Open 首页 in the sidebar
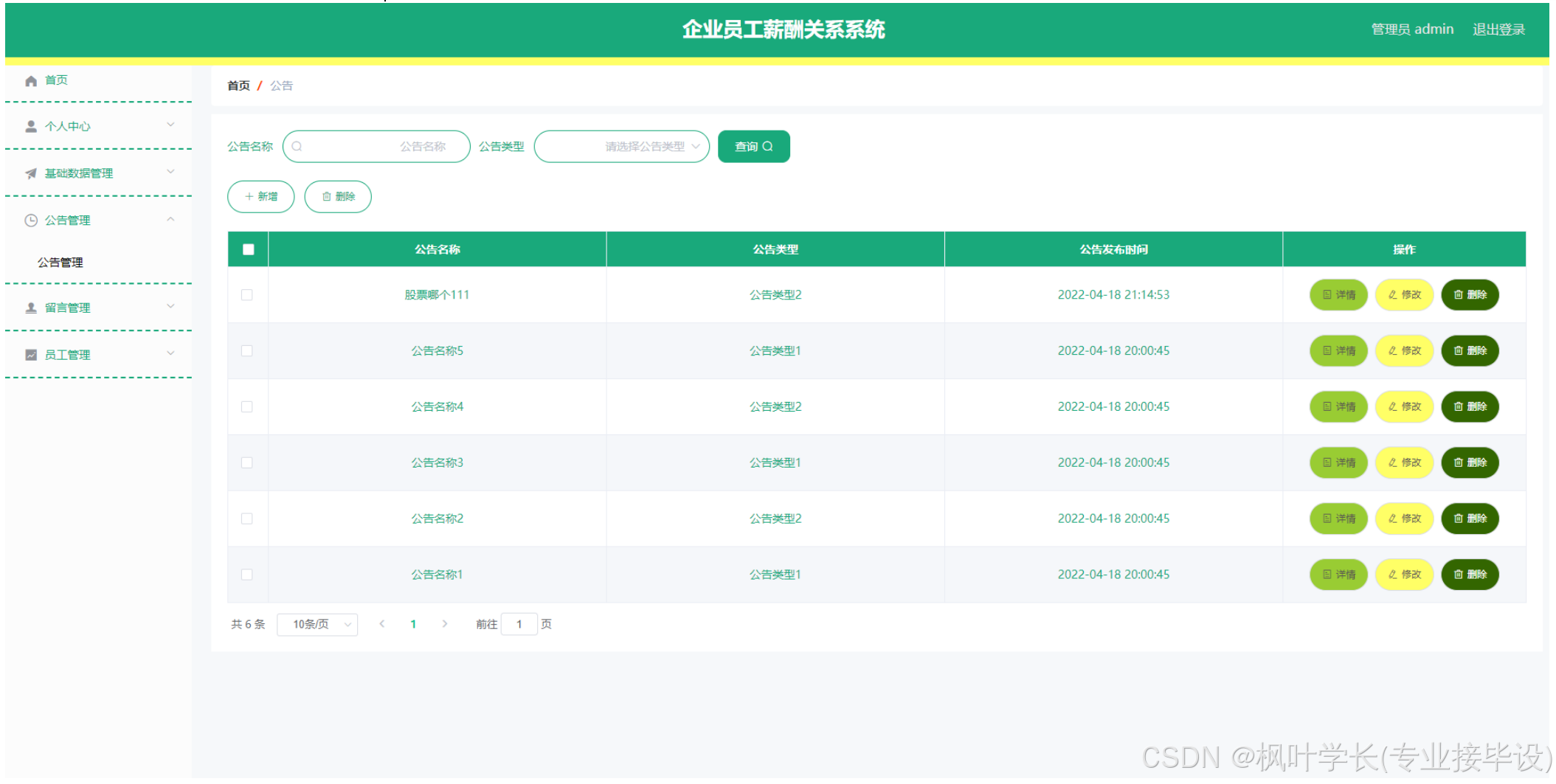This screenshot has width=1556, height=784. pyautogui.click(x=98, y=80)
